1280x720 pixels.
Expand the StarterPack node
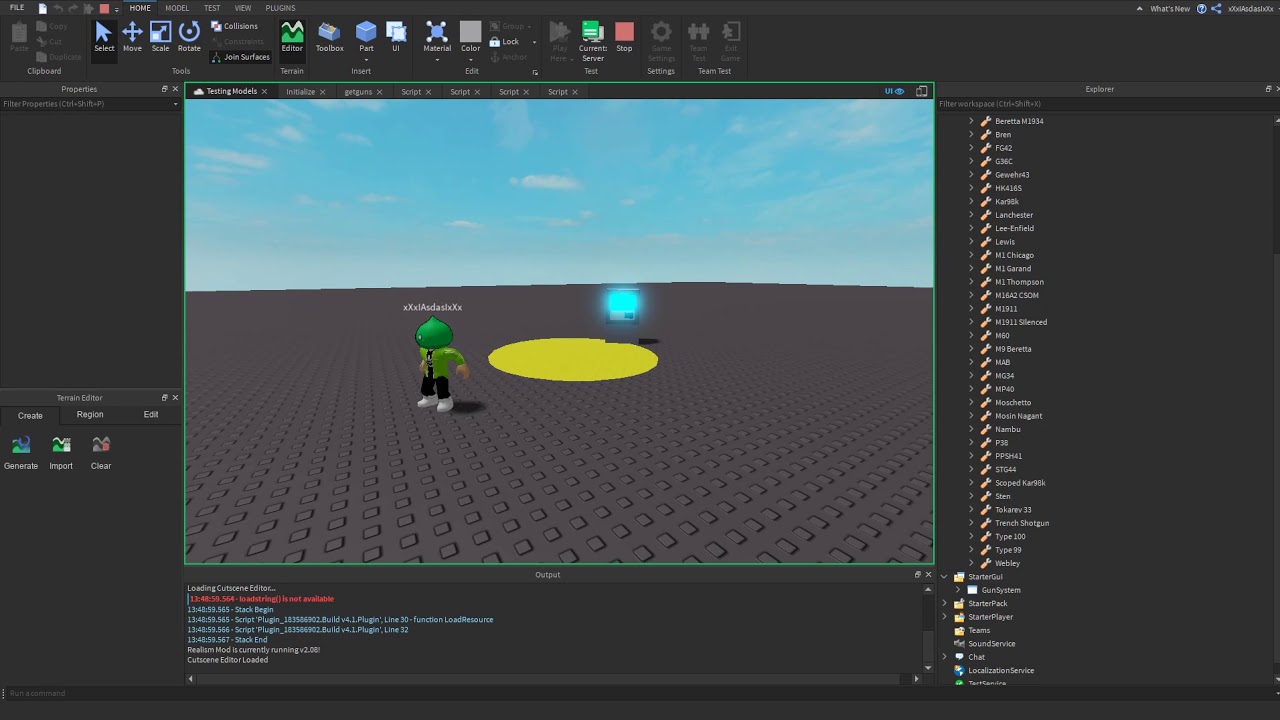click(944, 604)
